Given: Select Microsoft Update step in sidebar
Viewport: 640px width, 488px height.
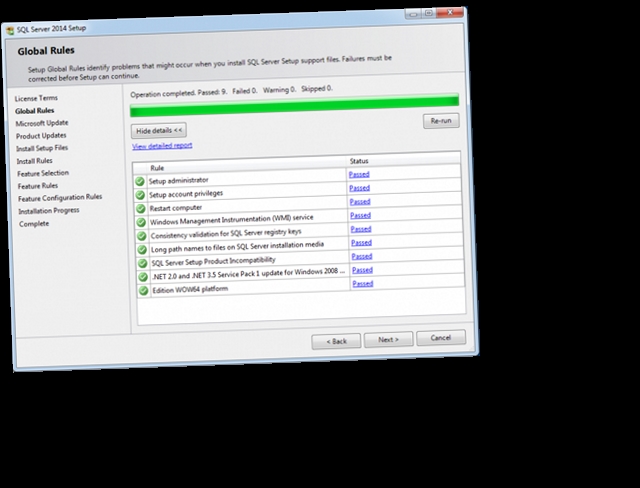Looking at the screenshot, I should click(42, 123).
